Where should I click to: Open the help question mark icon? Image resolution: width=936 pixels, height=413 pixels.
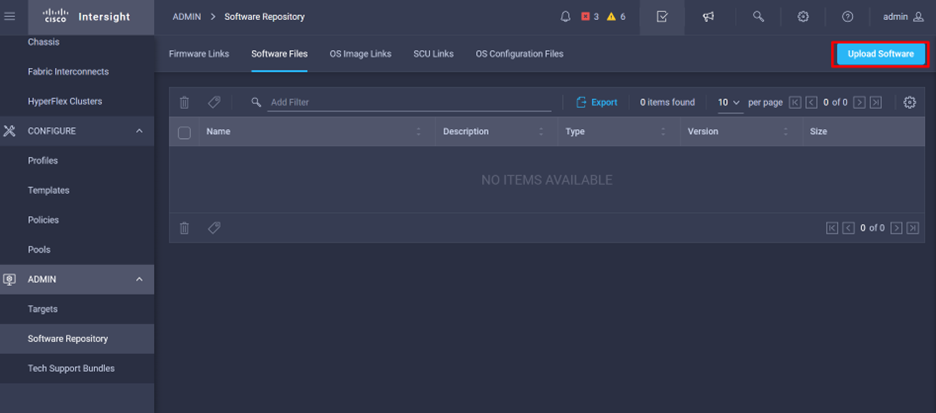[847, 17]
